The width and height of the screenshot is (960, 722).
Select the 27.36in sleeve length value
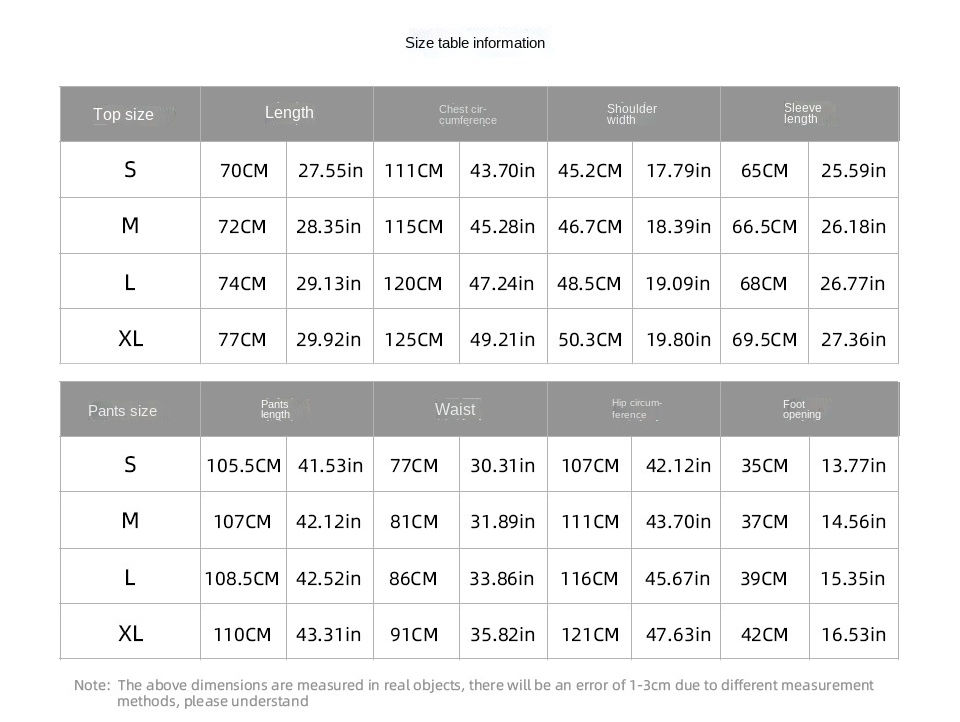pos(853,339)
